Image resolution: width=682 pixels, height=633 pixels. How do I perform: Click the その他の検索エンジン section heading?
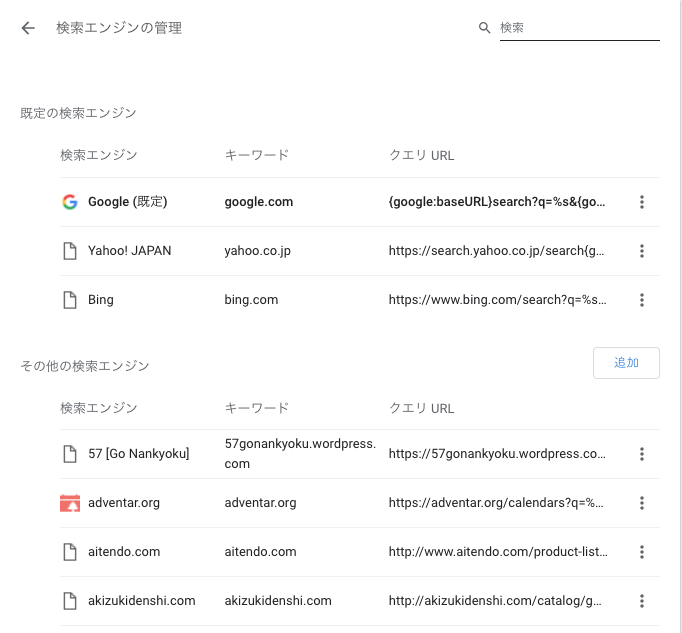click(x=85, y=366)
